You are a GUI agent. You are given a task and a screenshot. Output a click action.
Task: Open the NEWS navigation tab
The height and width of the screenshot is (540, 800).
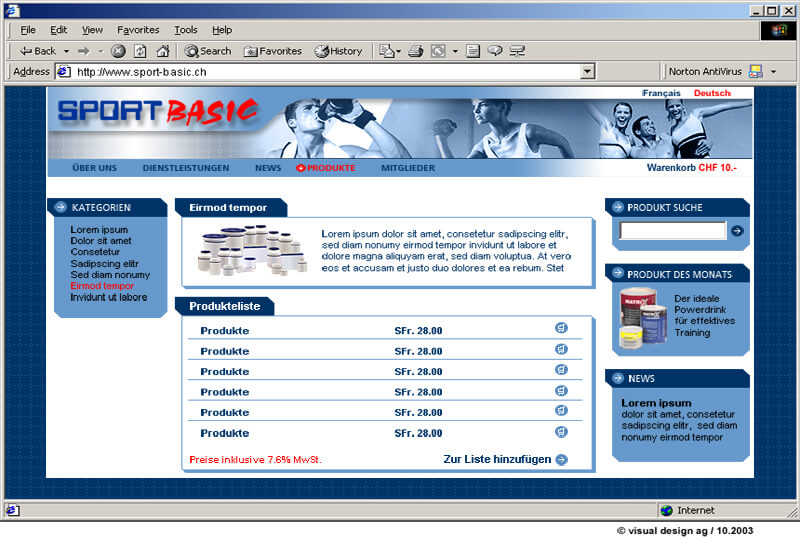tap(268, 168)
